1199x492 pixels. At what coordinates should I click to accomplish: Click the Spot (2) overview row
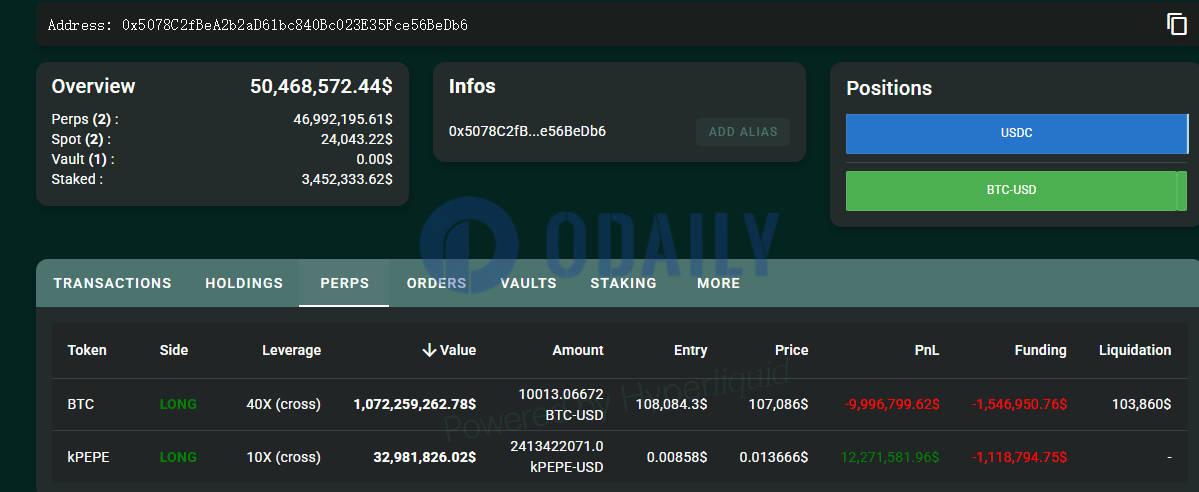[x=222, y=139]
